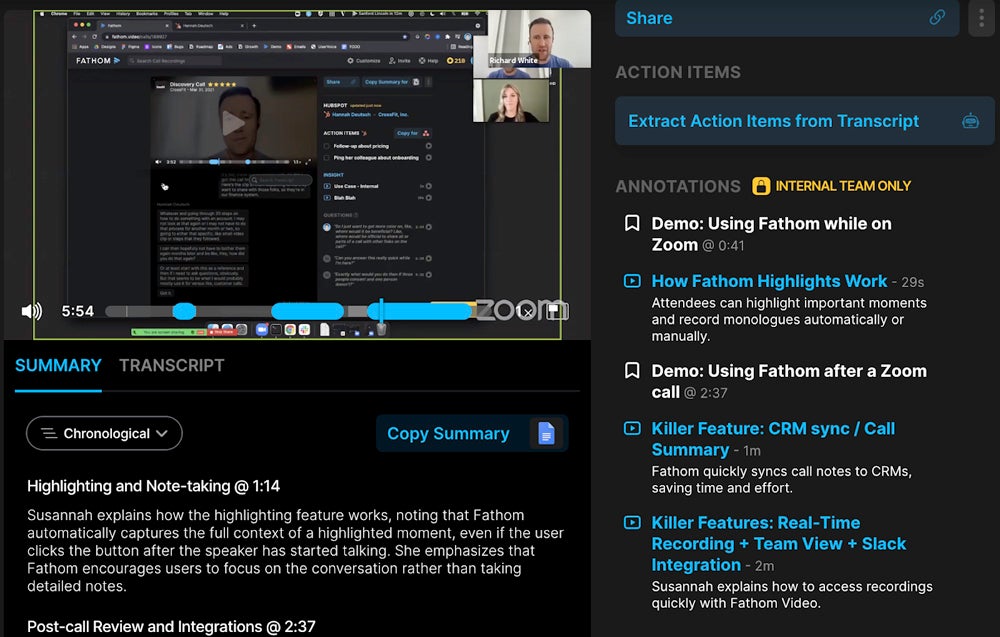Toggle fullscreen on the video player
Image resolution: width=1000 pixels, height=637 pixels.
(x=553, y=311)
